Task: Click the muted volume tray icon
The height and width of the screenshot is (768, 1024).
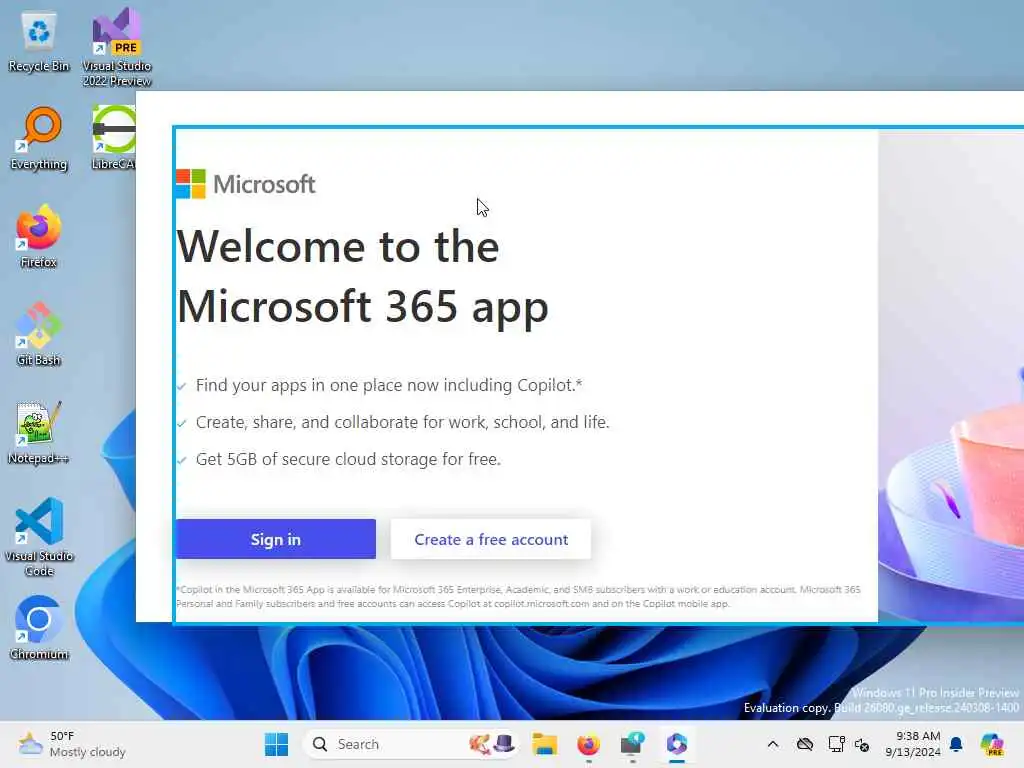Action: pyautogui.click(x=862, y=744)
